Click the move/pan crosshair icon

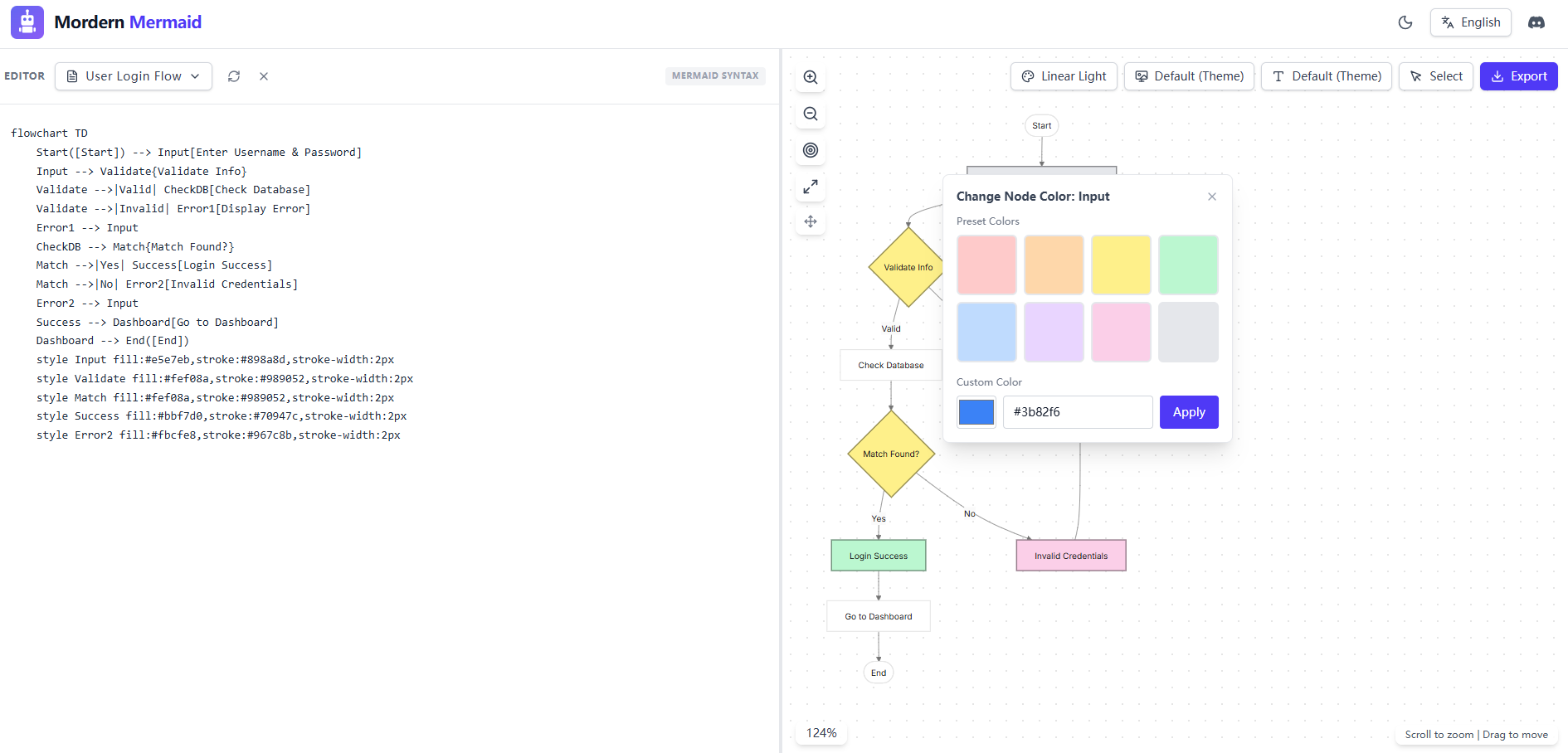tap(811, 221)
